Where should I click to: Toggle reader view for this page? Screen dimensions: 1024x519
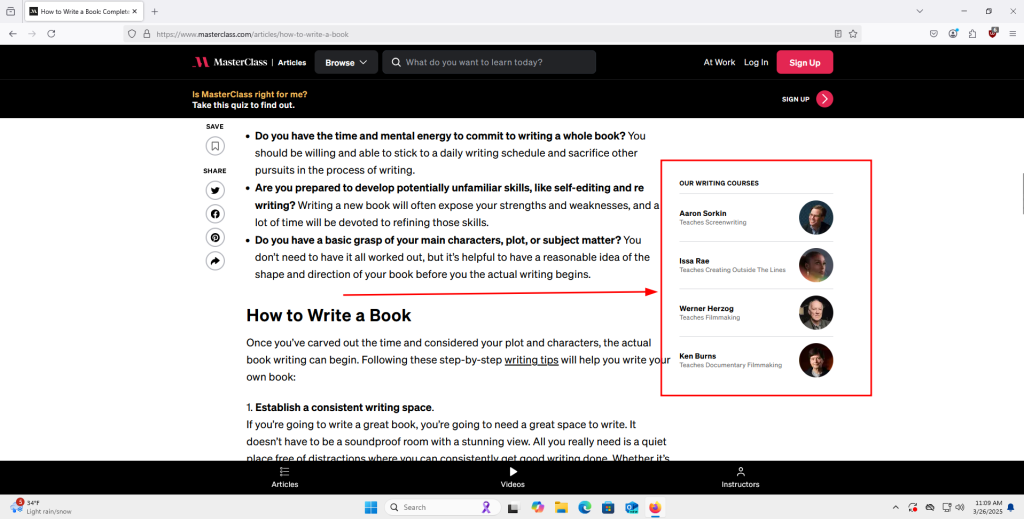[x=838, y=34]
